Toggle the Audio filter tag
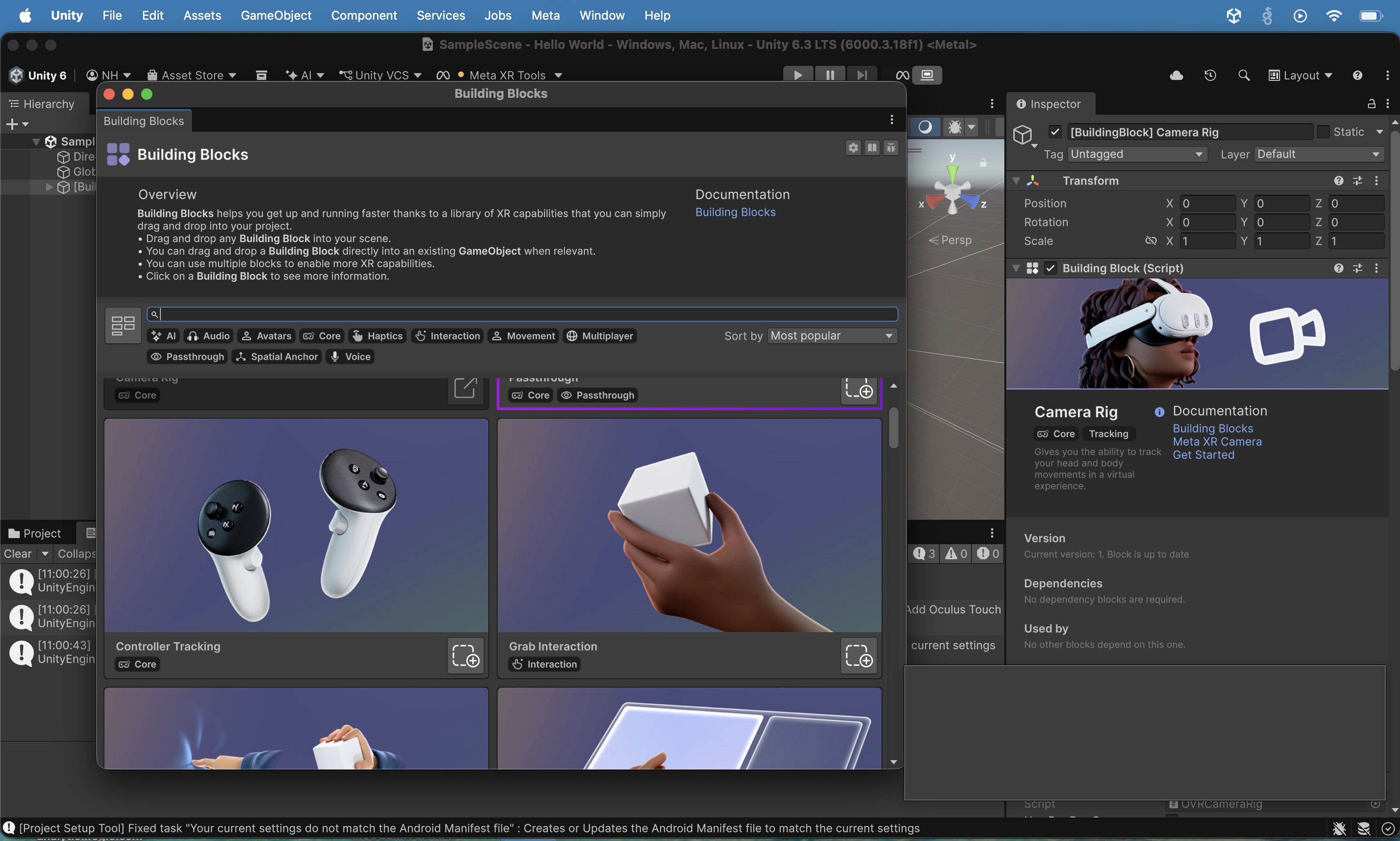The width and height of the screenshot is (1400, 841). click(x=208, y=336)
